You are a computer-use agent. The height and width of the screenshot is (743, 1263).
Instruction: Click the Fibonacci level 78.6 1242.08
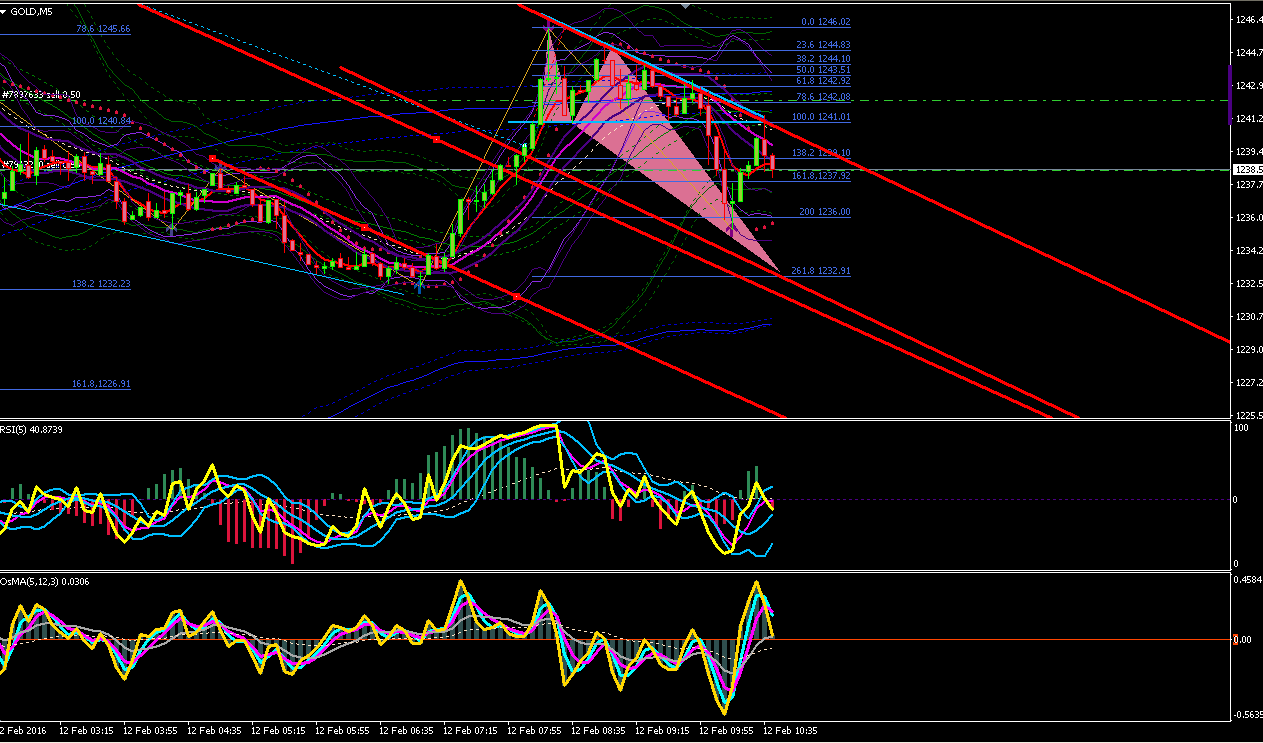[823, 97]
